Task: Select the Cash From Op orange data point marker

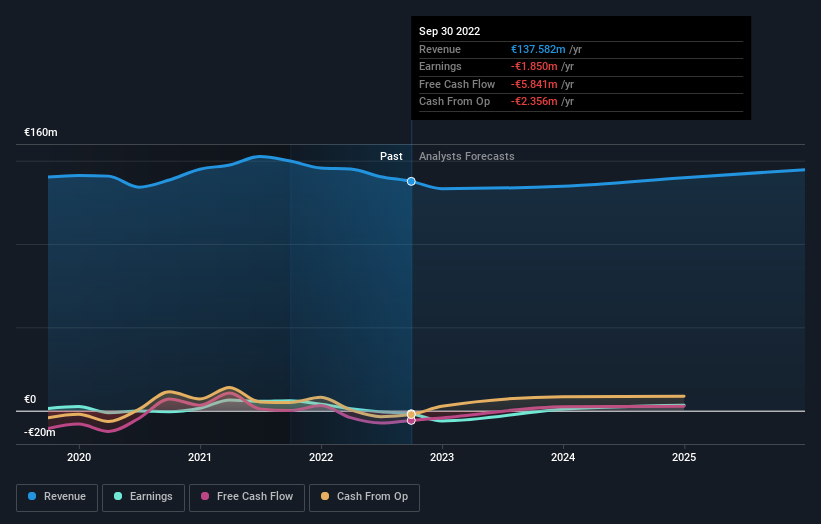Action: coord(411,414)
